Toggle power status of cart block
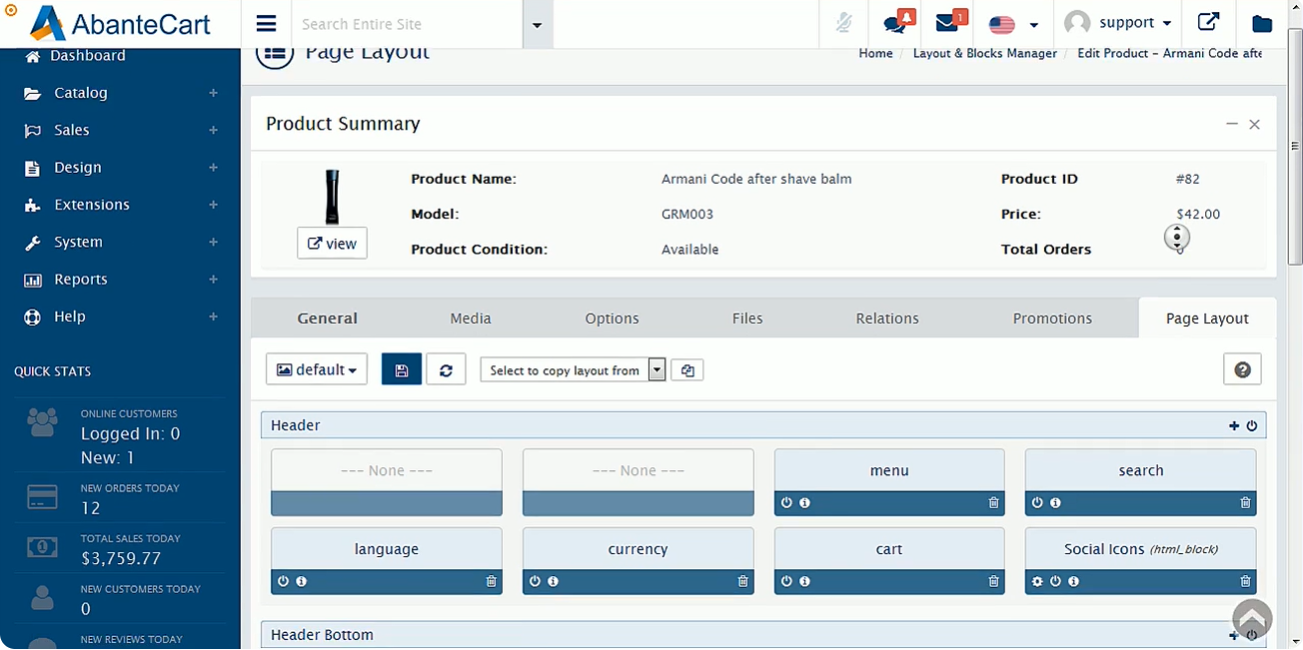The image size is (1303, 650). point(786,582)
